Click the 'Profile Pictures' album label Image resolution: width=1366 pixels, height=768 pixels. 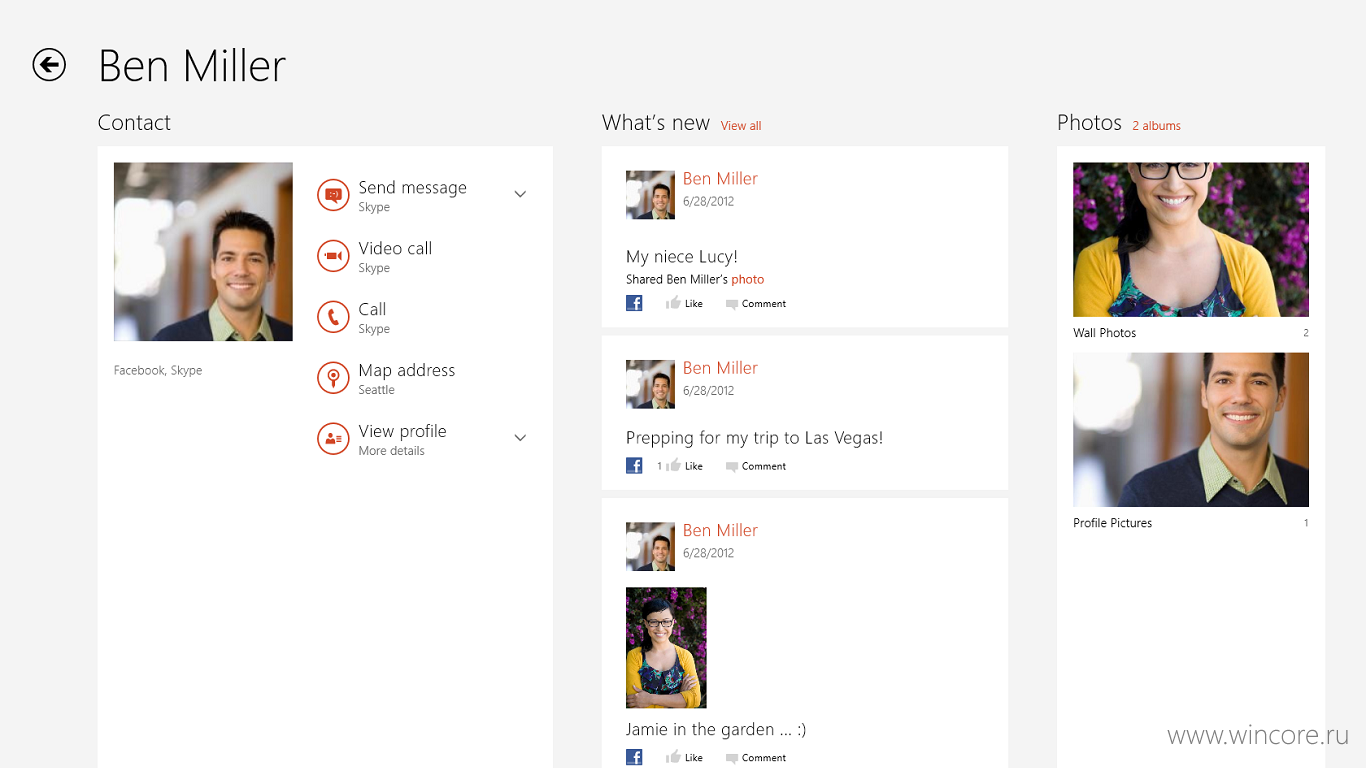1113,523
